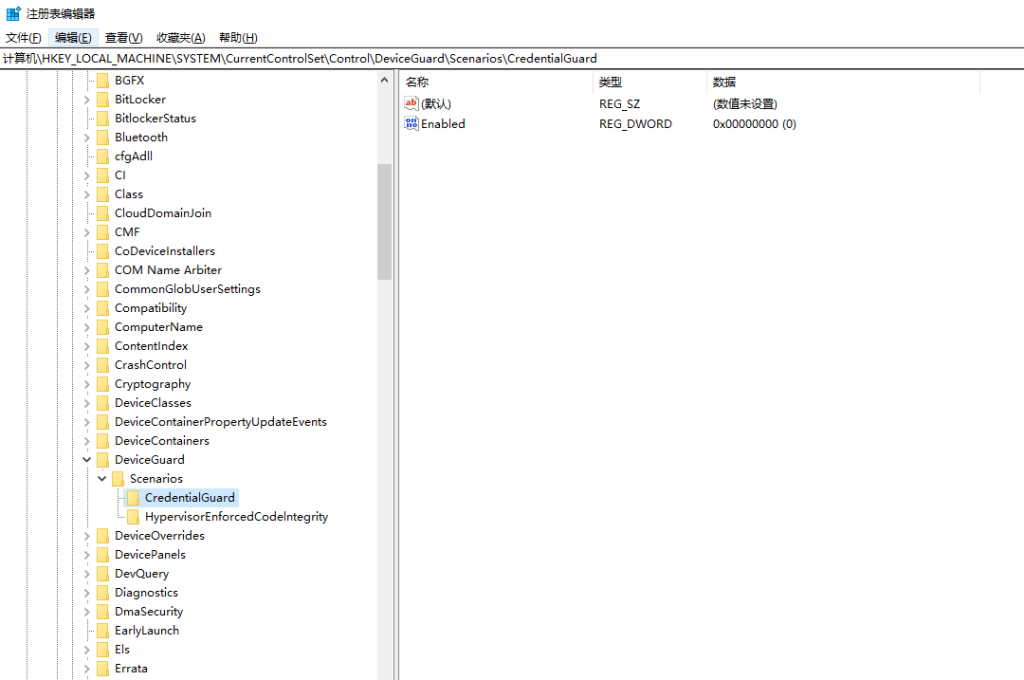1024x680 pixels.
Task: Click the Registry Editor title bar icon
Action: 13,13
